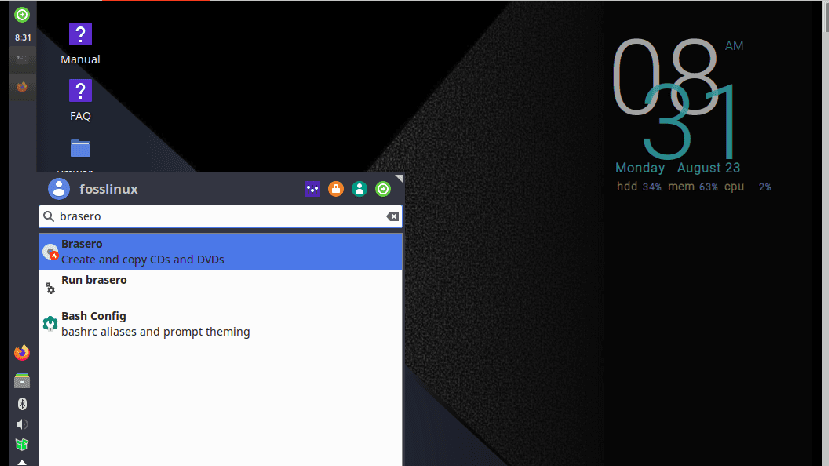829x466 pixels.
Task: Click the volume speaker tray icon
Action: click(22, 424)
